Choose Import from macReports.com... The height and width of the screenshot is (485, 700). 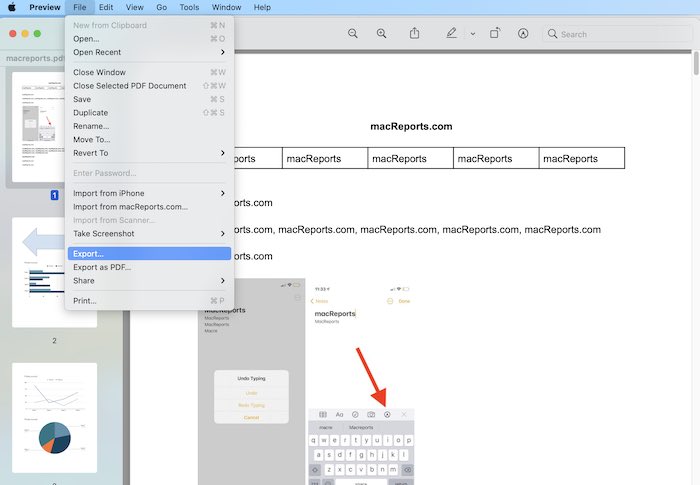pyautogui.click(x=149, y=207)
